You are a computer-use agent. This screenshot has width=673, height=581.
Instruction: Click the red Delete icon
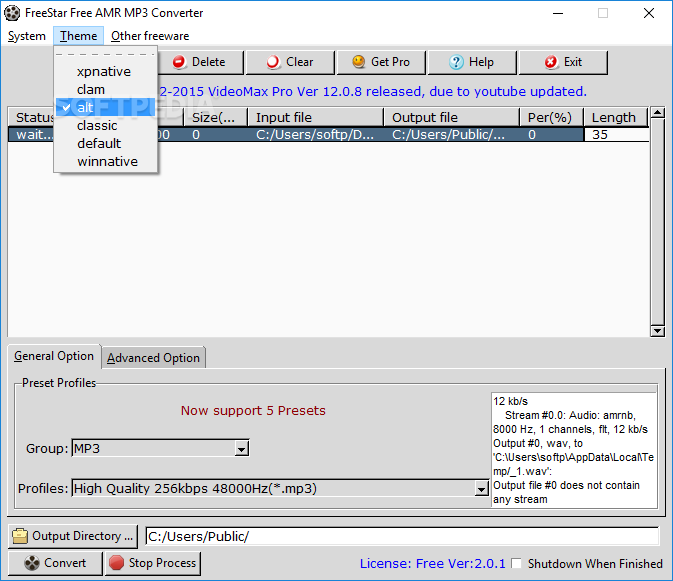tap(179, 62)
